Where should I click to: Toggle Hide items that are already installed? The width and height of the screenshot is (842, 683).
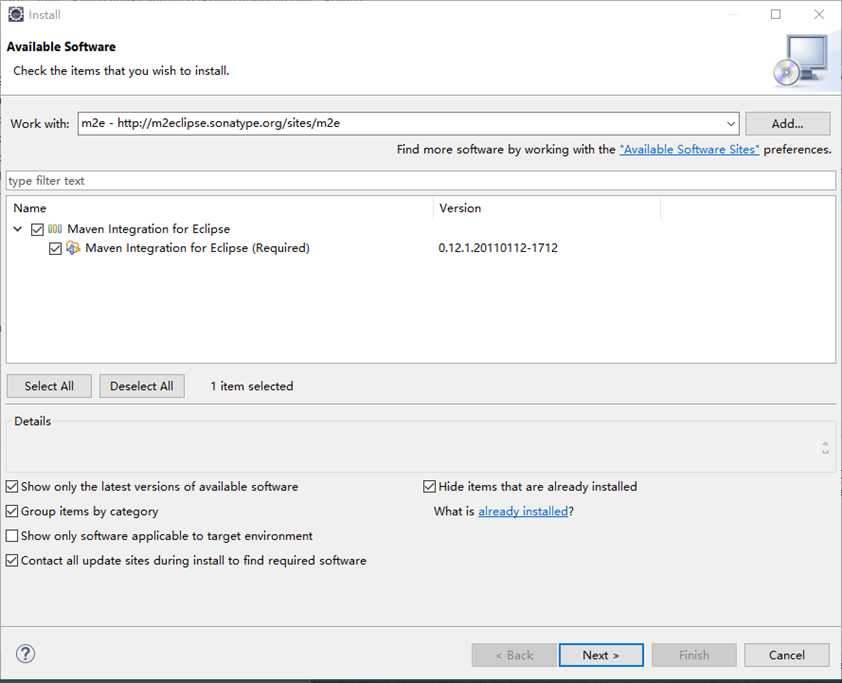(x=429, y=486)
